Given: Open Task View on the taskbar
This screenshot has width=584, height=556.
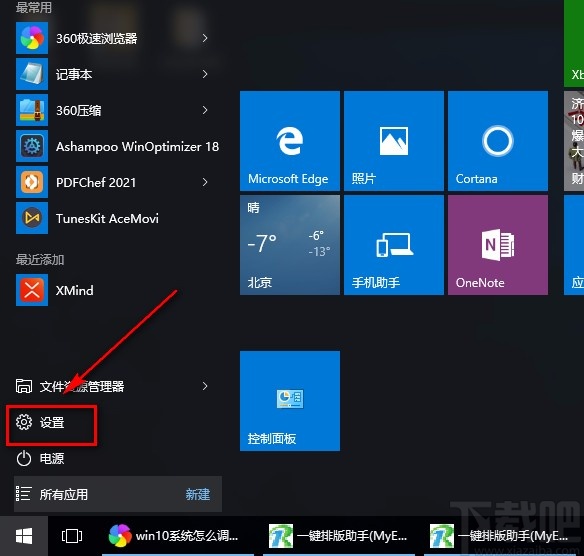Looking at the screenshot, I should point(72,536).
